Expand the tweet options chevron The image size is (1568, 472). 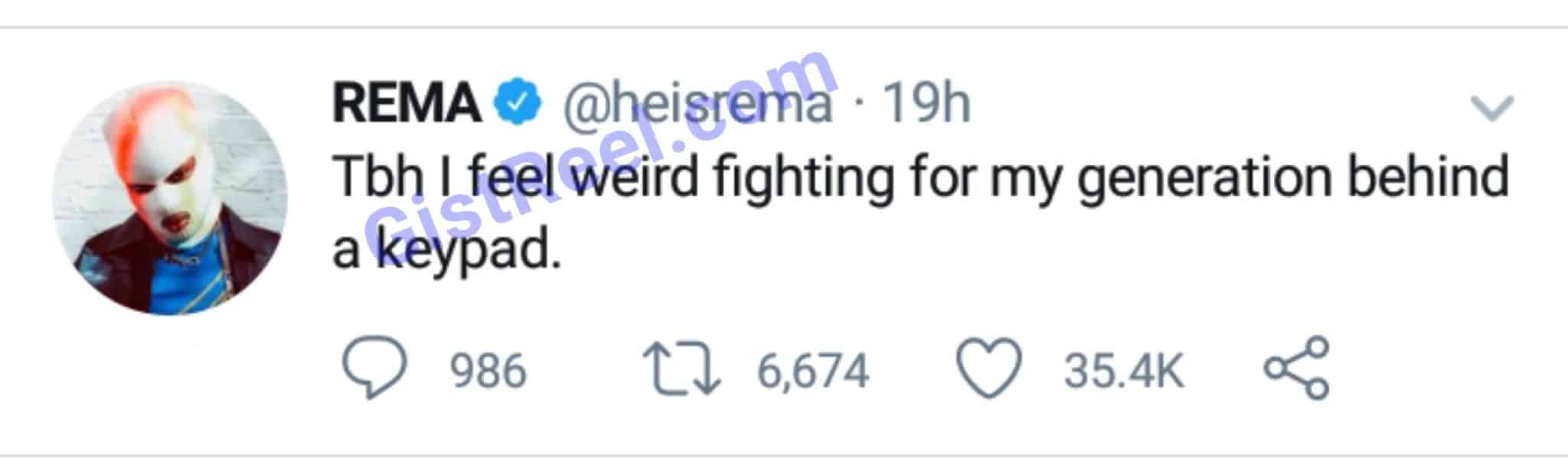(1492, 108)
